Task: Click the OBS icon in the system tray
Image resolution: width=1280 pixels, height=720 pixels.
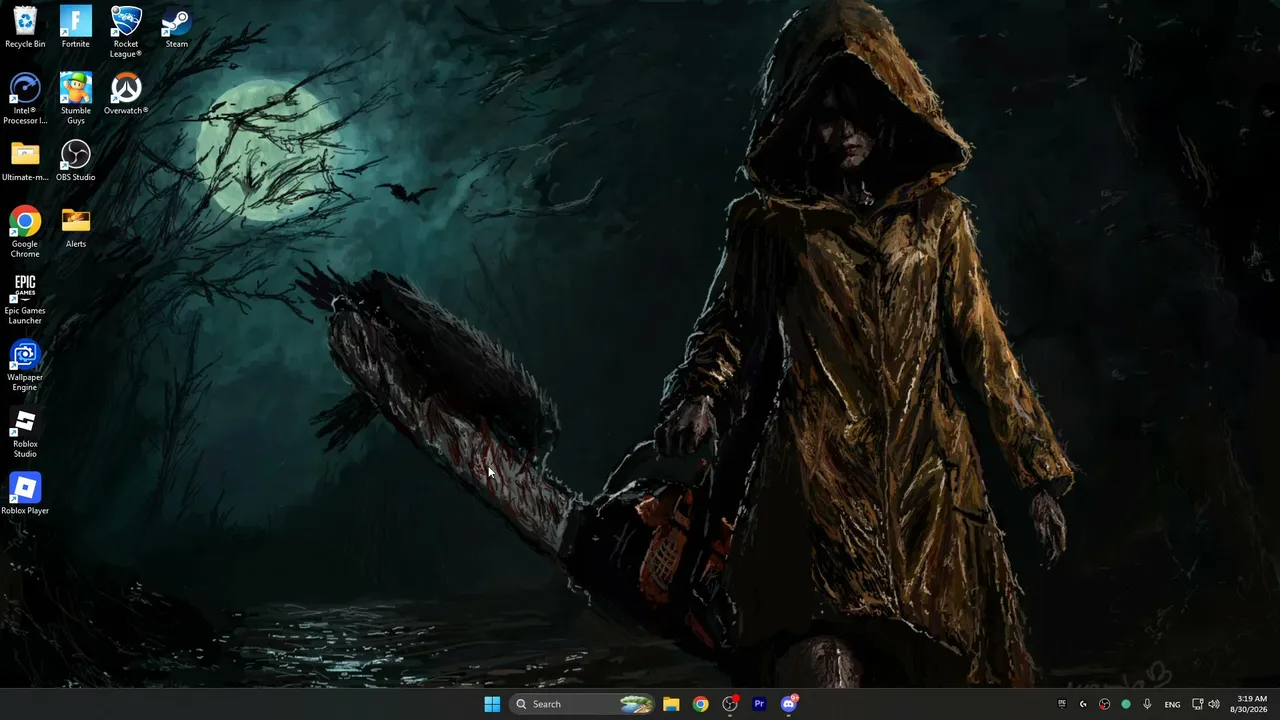Action: pyautogui.click(x=1104, y=704)
